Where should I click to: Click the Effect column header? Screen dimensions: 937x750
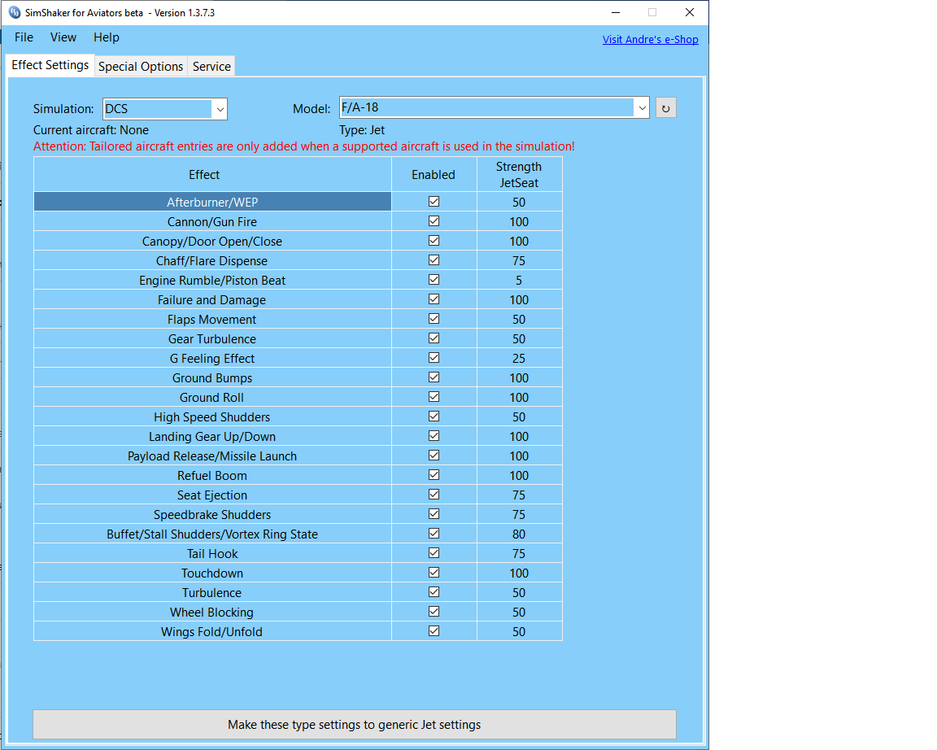click(212, 175)
